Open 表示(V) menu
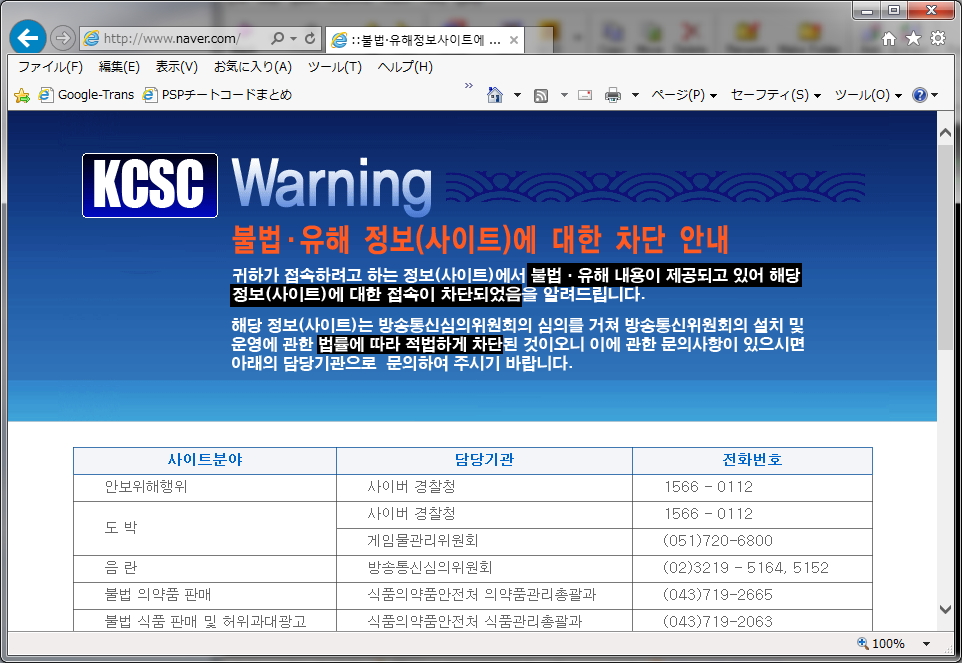 [x=177, y=67]
